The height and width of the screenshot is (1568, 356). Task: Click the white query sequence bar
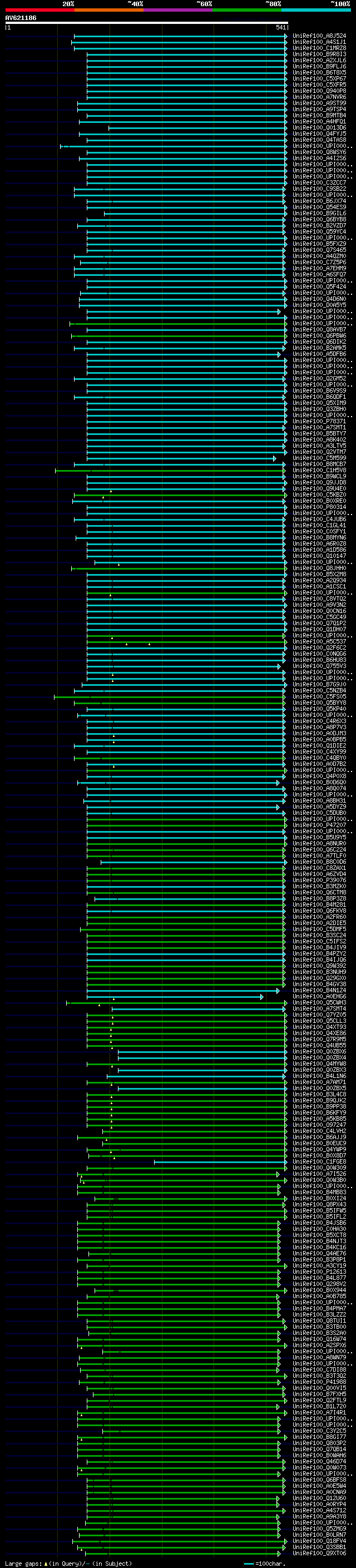point(147,23)
